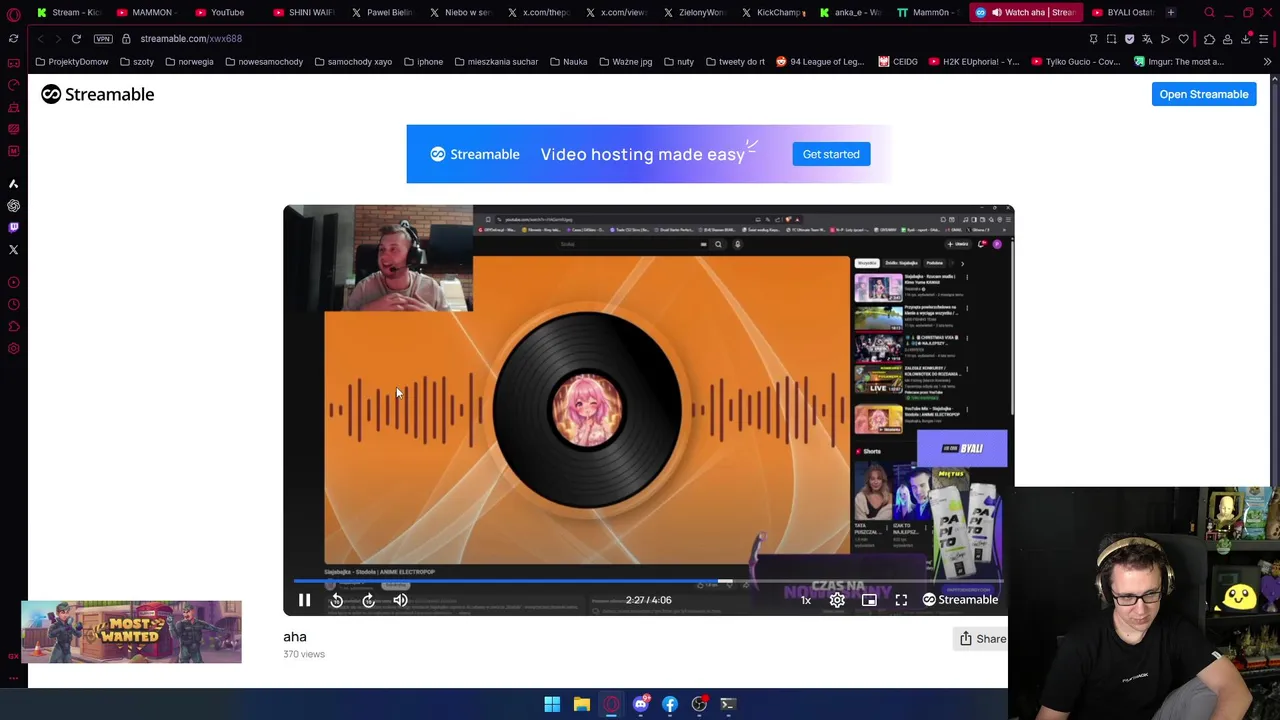Click the pin icon in address bar
The image size is (1280, 720).
[x=1093, y=39]
